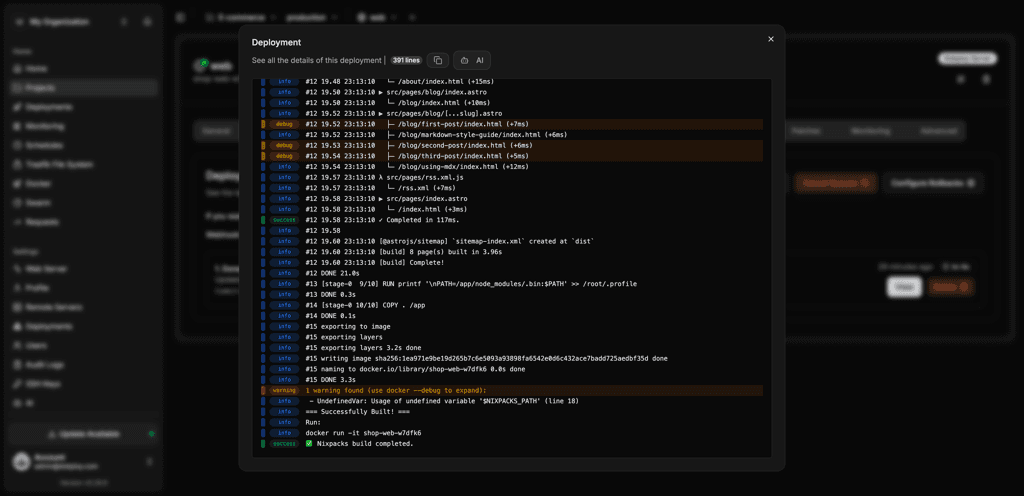Screen dimensions: 1024x496
Task: Select the #15 exporting to image line
Action: pos(348,326)
